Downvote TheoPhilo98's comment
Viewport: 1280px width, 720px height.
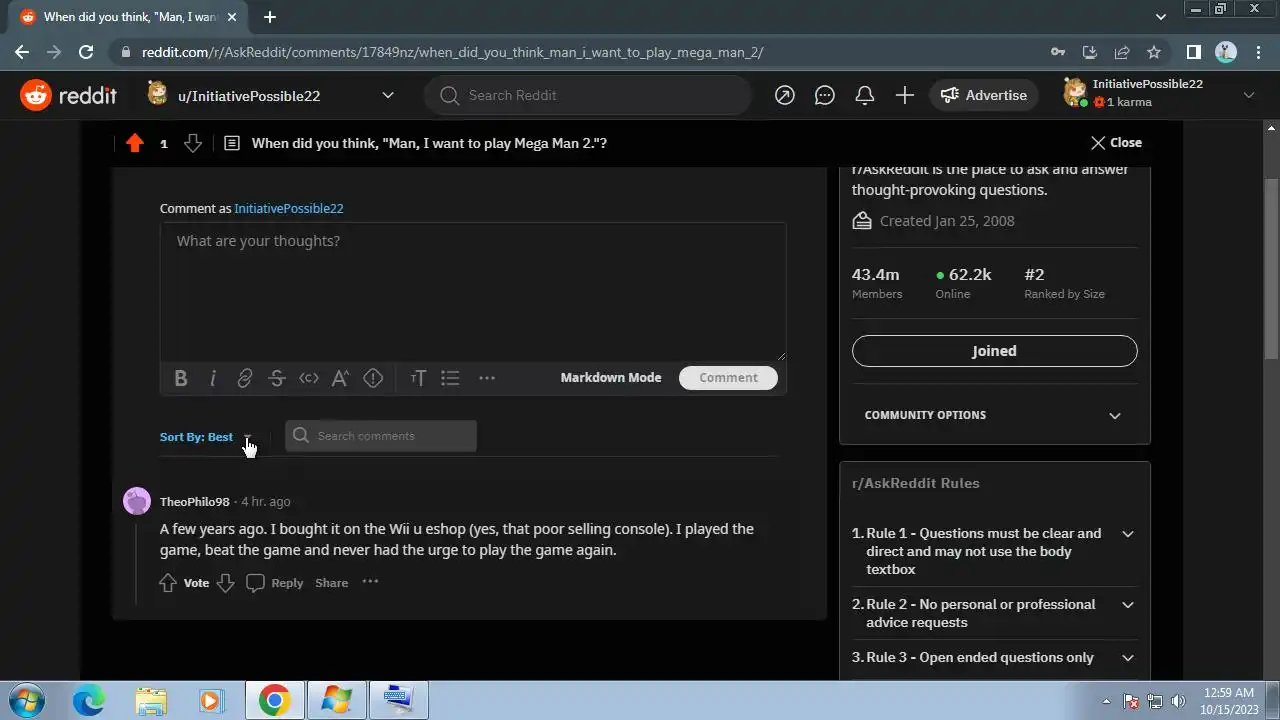pos(226,583)
